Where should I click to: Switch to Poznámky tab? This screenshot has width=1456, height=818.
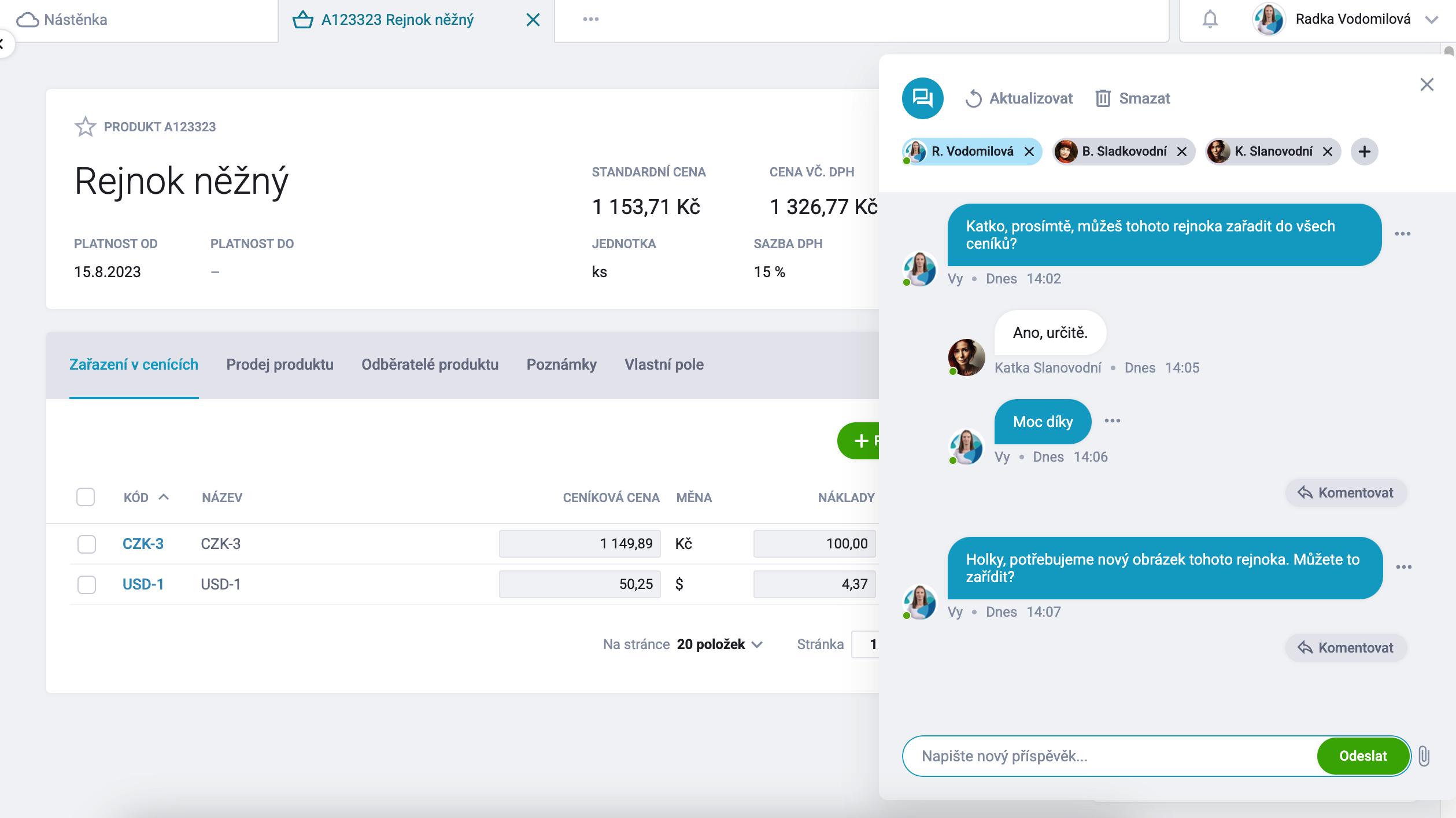pyautogui.click(x=561, y=364)
